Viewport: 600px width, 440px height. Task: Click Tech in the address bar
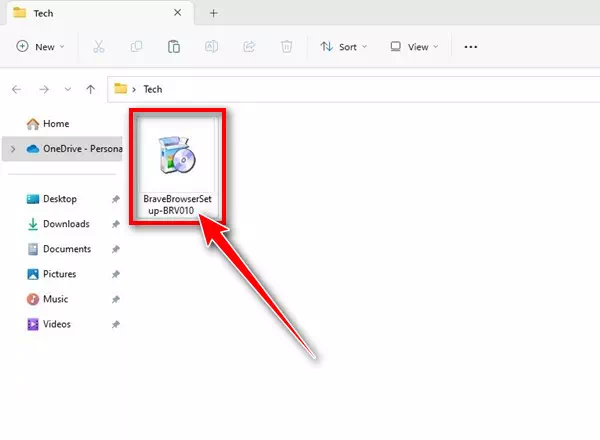coord(153,89)
